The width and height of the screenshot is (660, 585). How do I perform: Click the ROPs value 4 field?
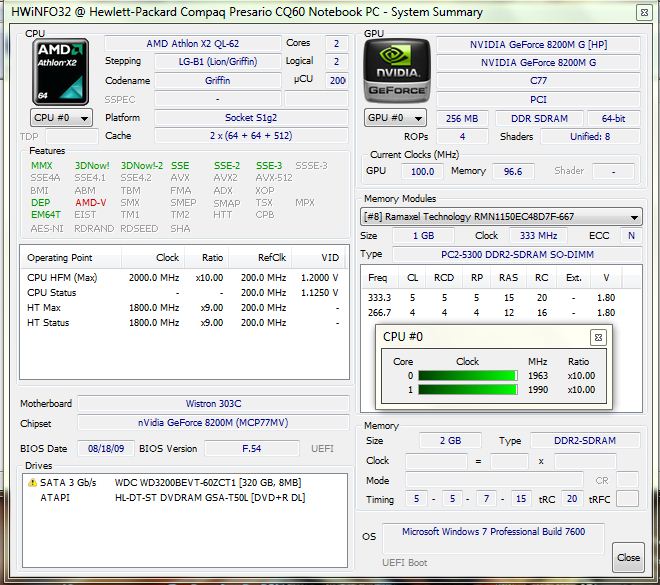(x=462, y=136)
